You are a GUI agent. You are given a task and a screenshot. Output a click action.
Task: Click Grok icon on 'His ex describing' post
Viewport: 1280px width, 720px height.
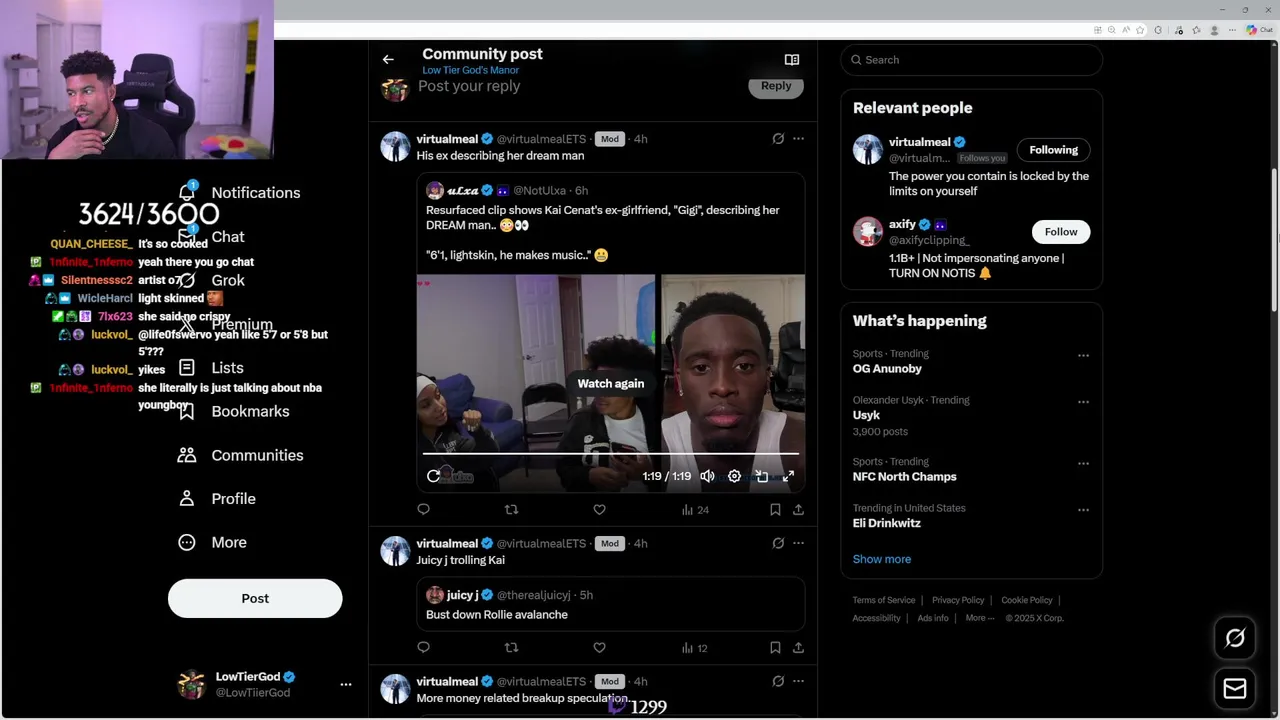[x=778, y=139]
